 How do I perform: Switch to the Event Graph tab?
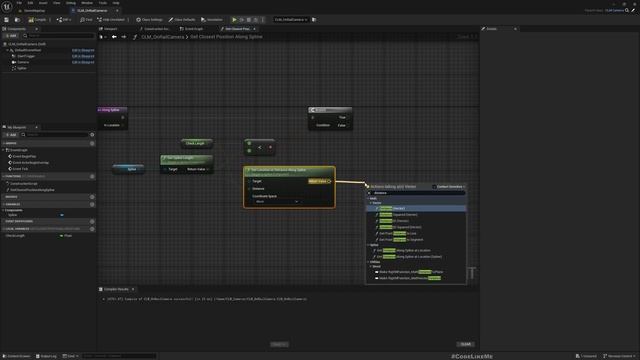(x=191, y=29)
